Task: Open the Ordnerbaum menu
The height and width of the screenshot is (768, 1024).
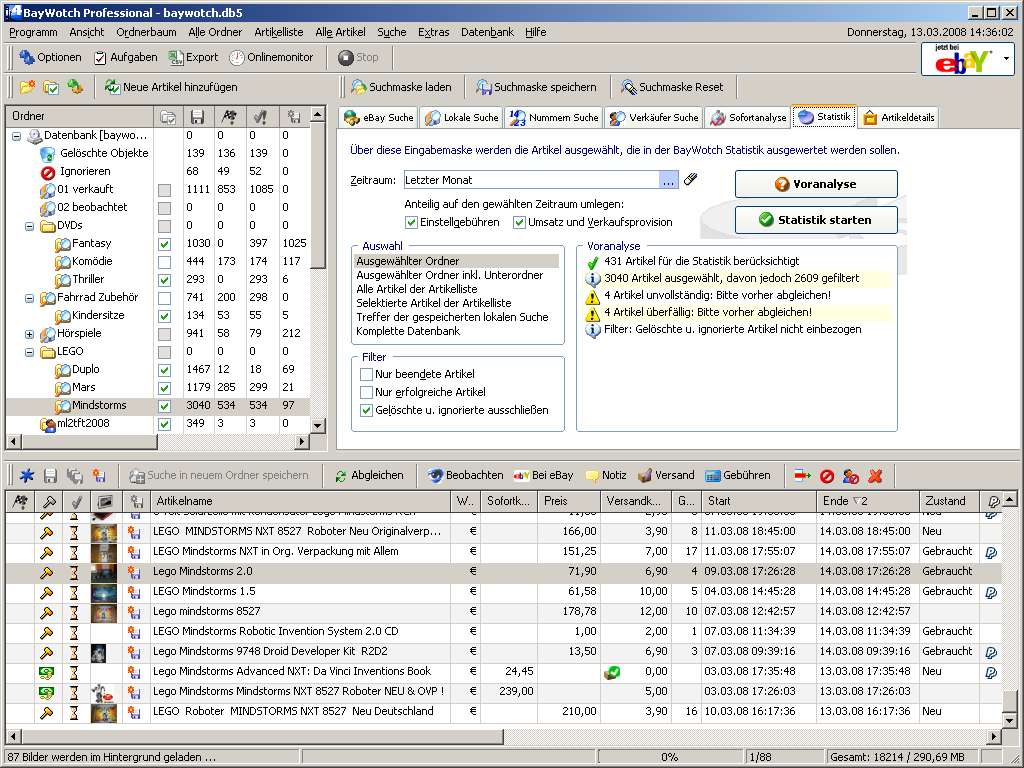Action: [146, 32]
